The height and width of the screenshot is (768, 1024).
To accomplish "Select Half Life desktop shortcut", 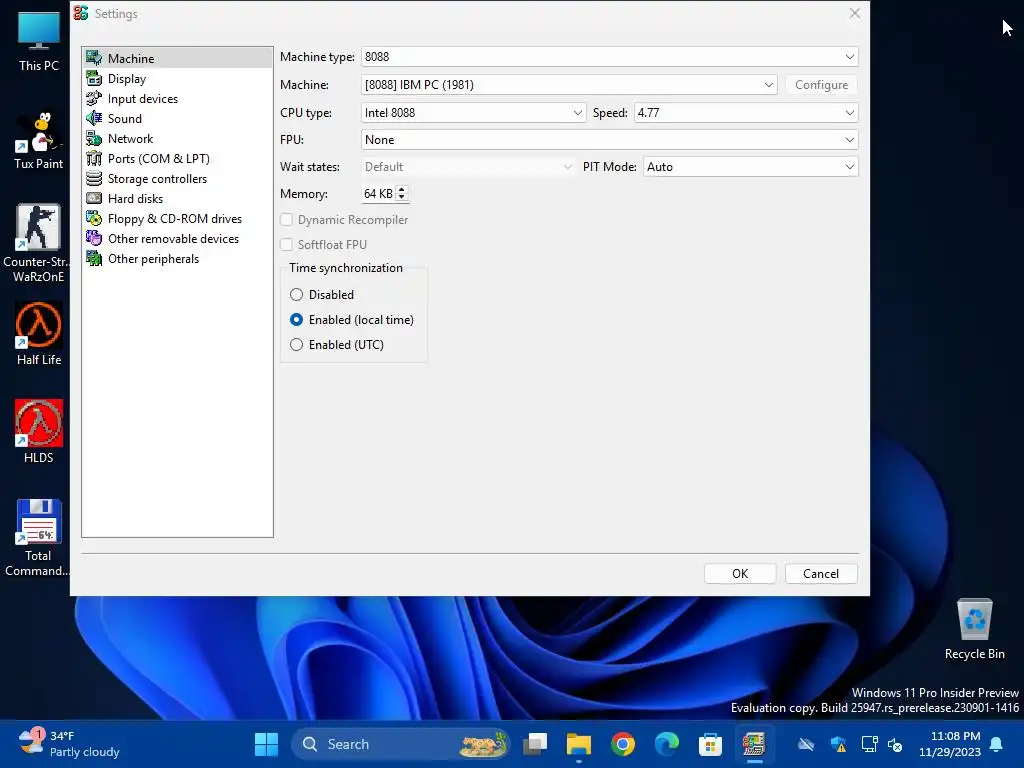I will tap(39, 333).
